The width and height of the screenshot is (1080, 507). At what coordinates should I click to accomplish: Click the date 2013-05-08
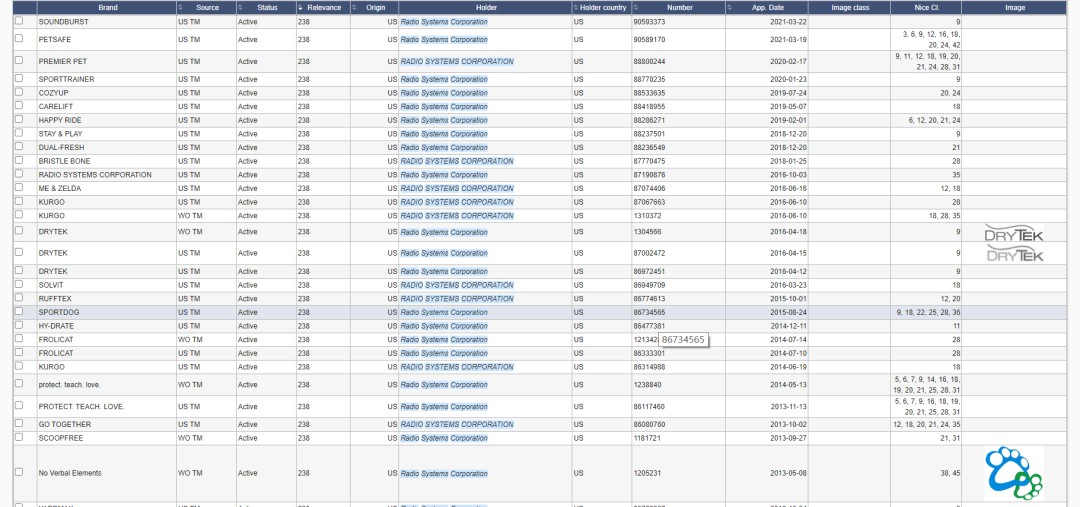point(788,473)
